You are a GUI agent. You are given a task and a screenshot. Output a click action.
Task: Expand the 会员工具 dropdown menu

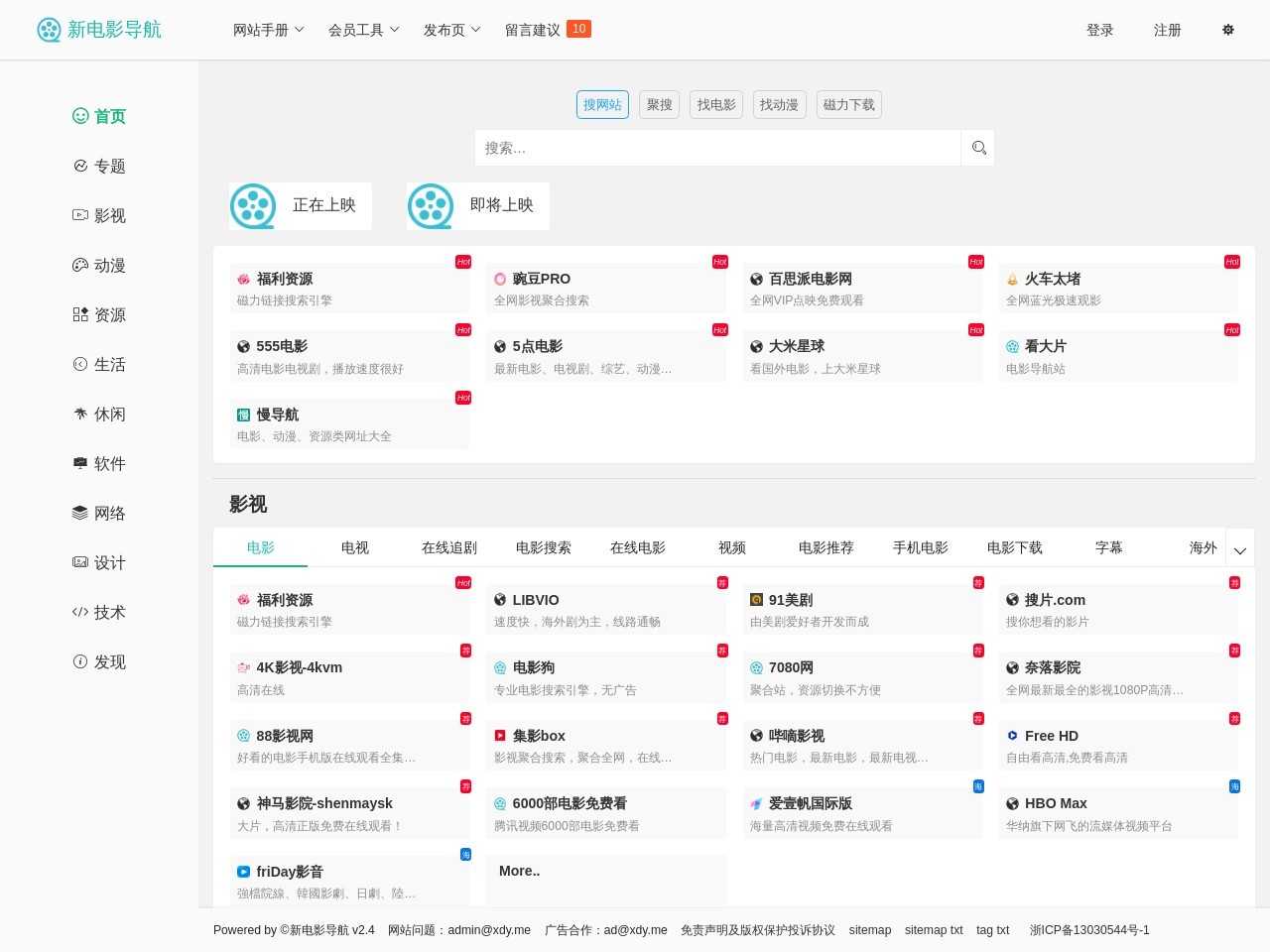point(364,30)
